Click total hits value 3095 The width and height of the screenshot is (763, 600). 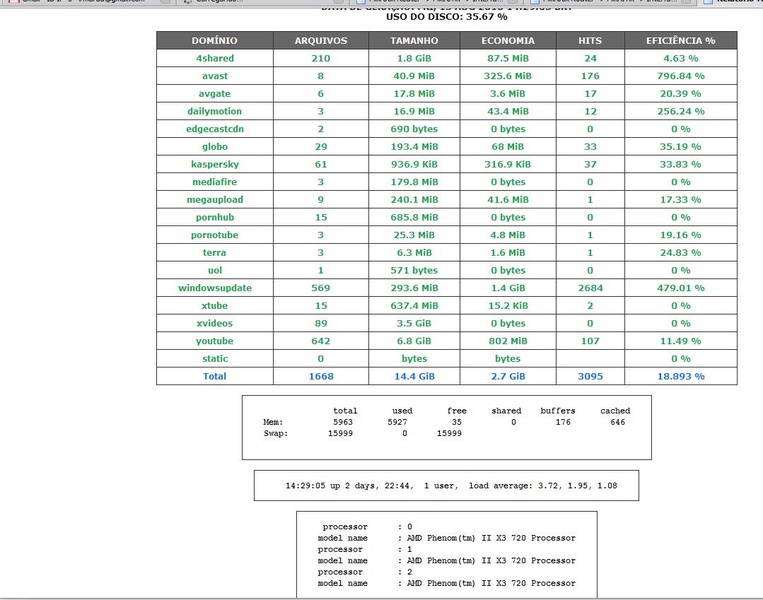tap(590, 376)
